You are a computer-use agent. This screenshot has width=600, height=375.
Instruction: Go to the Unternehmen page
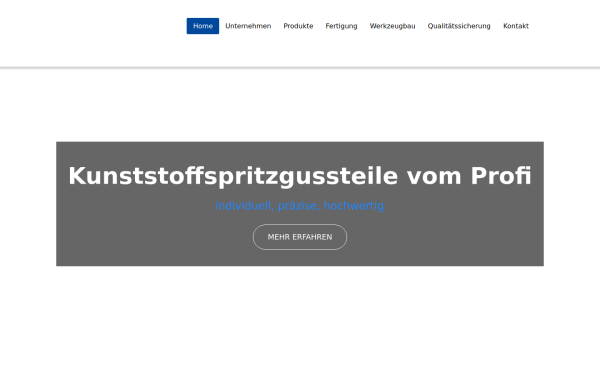tap(248, 26)
